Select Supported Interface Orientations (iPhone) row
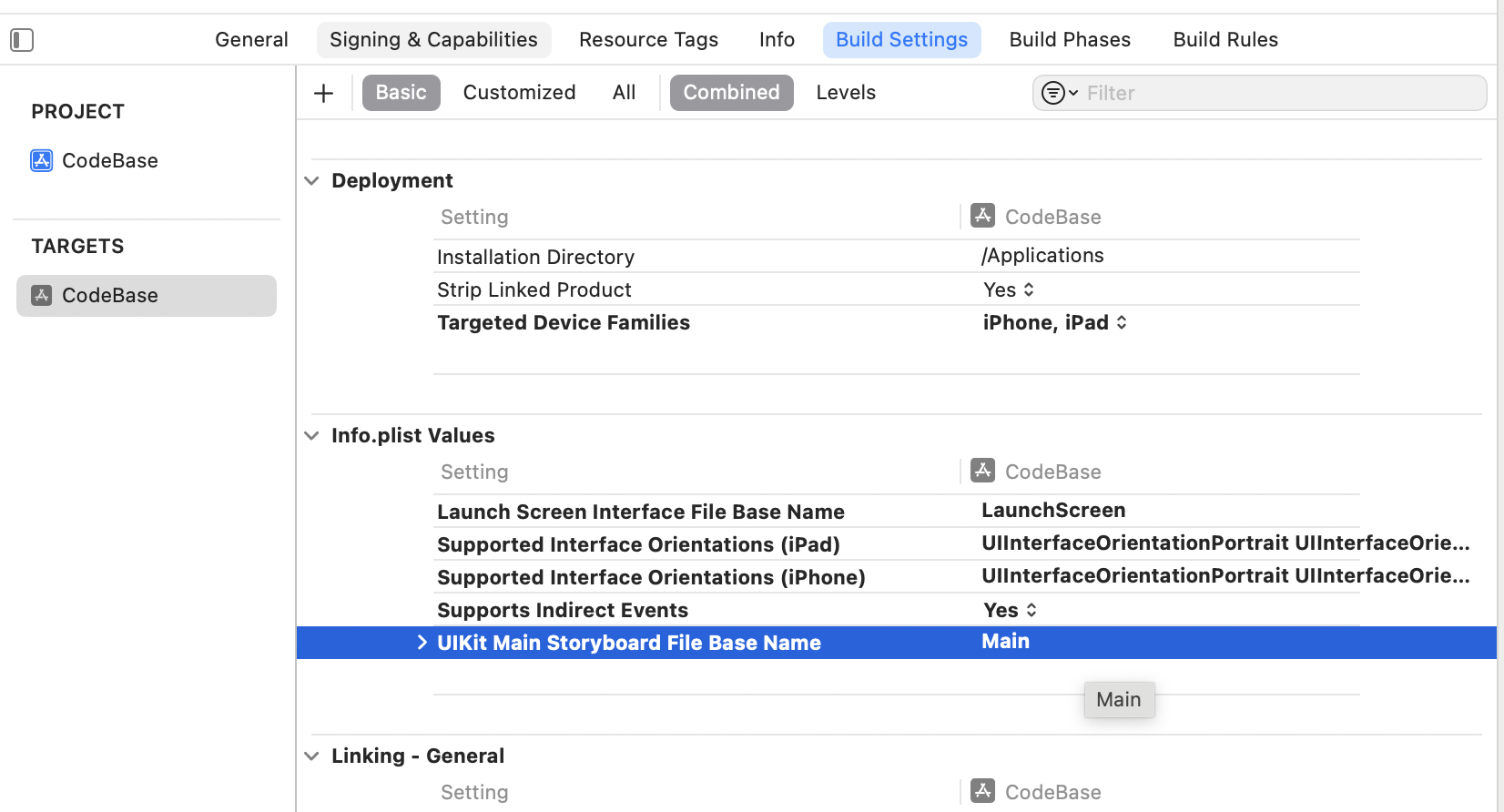1504x812 pixels. coord(896,577)
